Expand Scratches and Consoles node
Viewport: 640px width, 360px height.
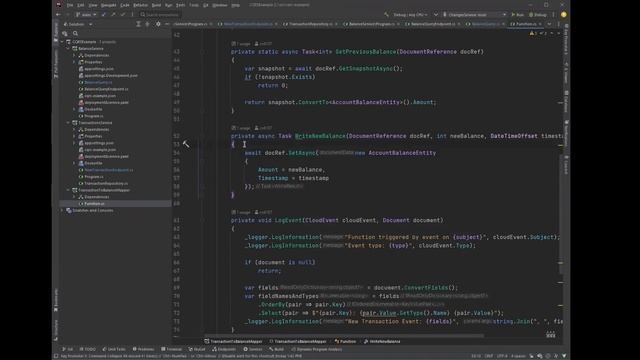pyautogui.click(x=62, y=210)
